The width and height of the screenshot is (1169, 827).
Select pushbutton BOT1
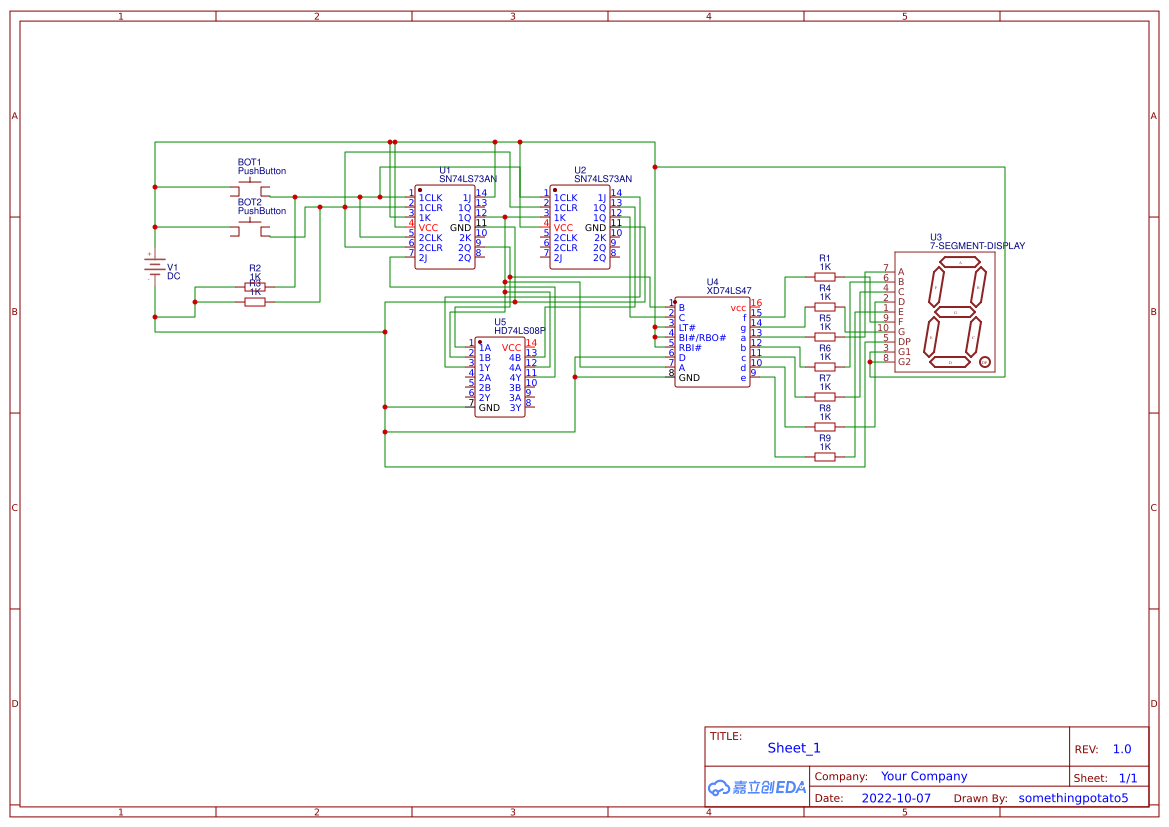coord(248,185)
